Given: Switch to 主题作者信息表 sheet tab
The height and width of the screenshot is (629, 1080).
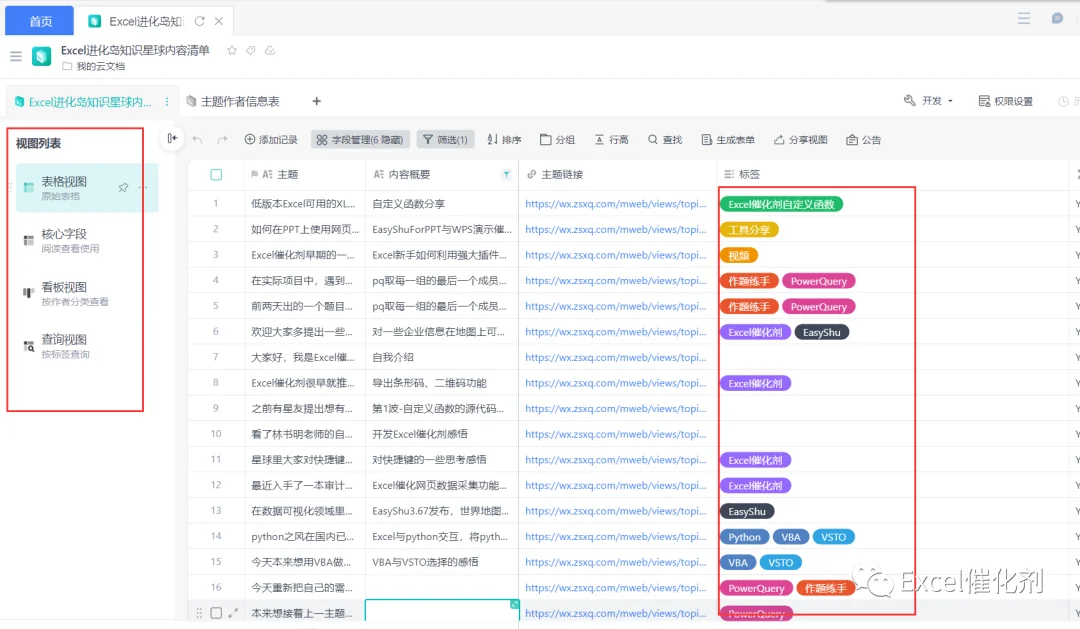Looking at the screenshot, I should coord(233,101).
